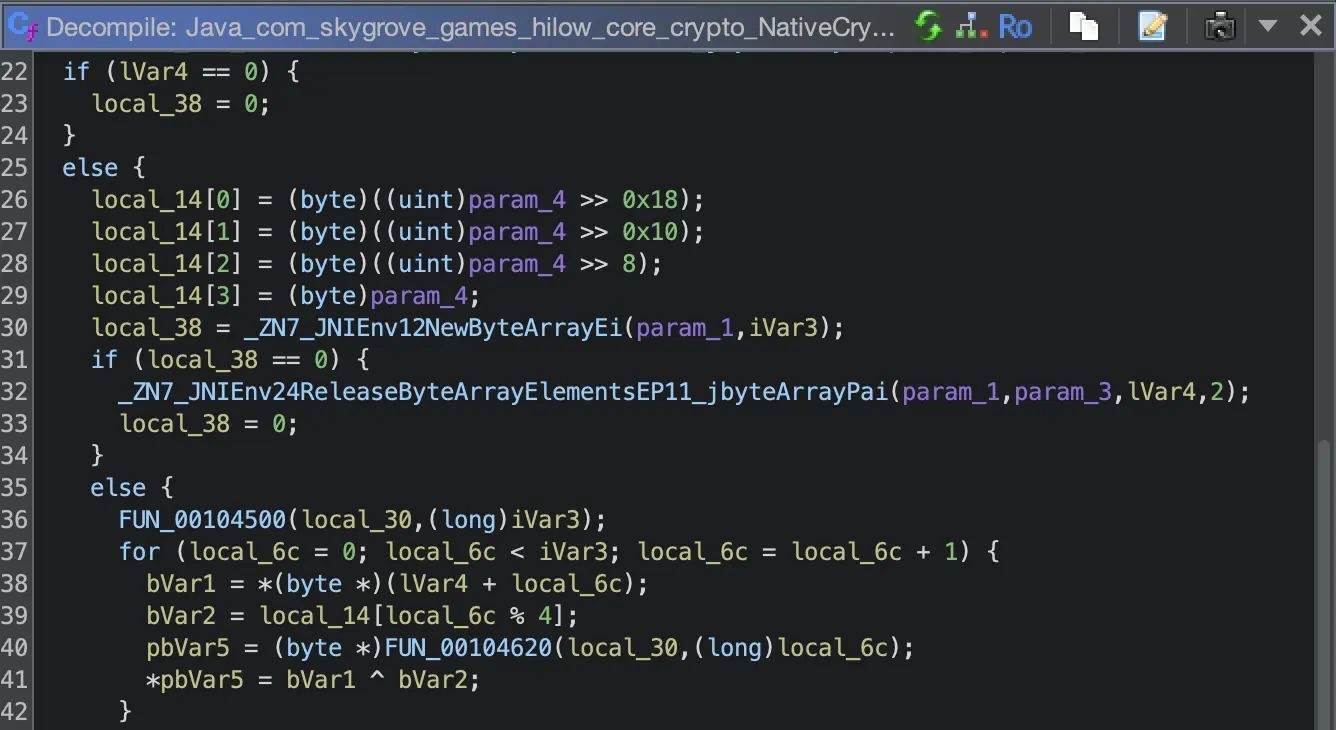The width and height of the screenshot is (1336, 730).
Task: Open the decompiler panel dropdown arrow menu
Action: [x=1268, y=26]
